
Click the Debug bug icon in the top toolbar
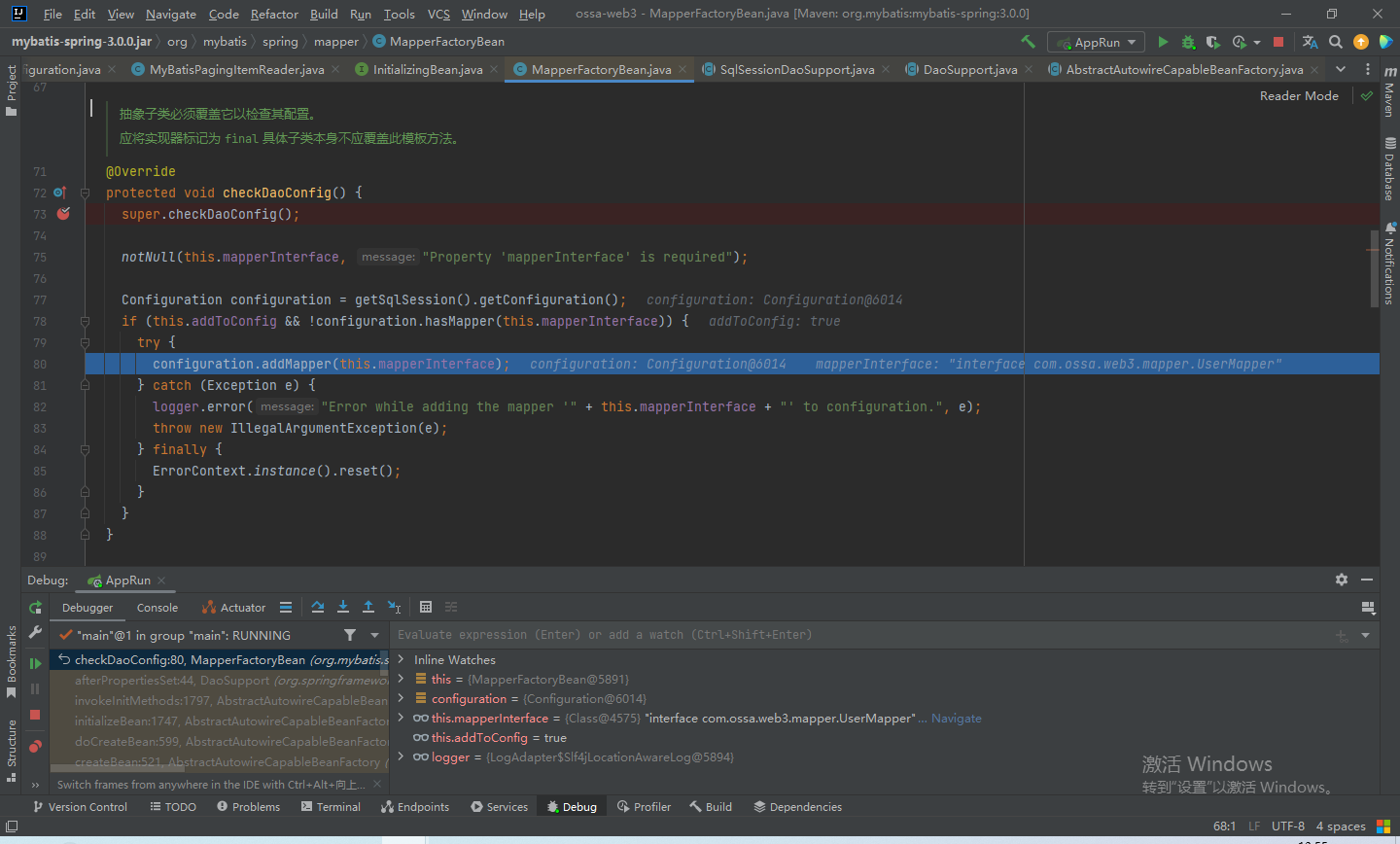pyautogui.click(x=1188, y=42)
